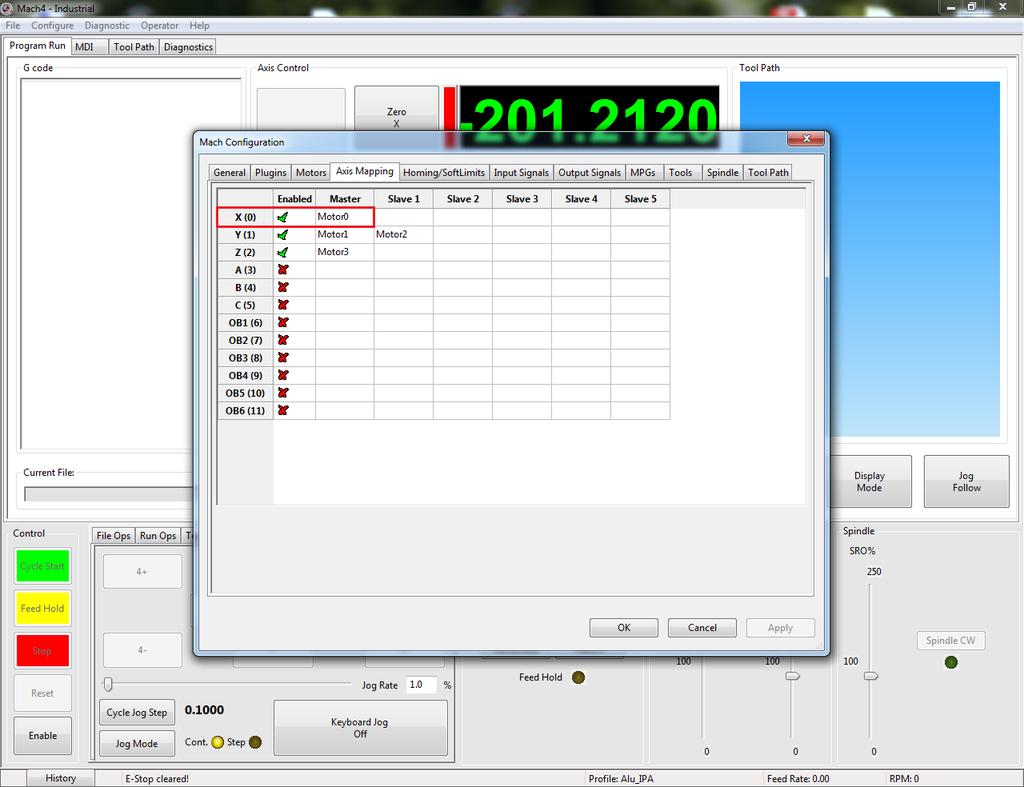This screenshot has height=787, width=1024.
Task: Close the Mach Configuration dialog
Action: [807, 138]
